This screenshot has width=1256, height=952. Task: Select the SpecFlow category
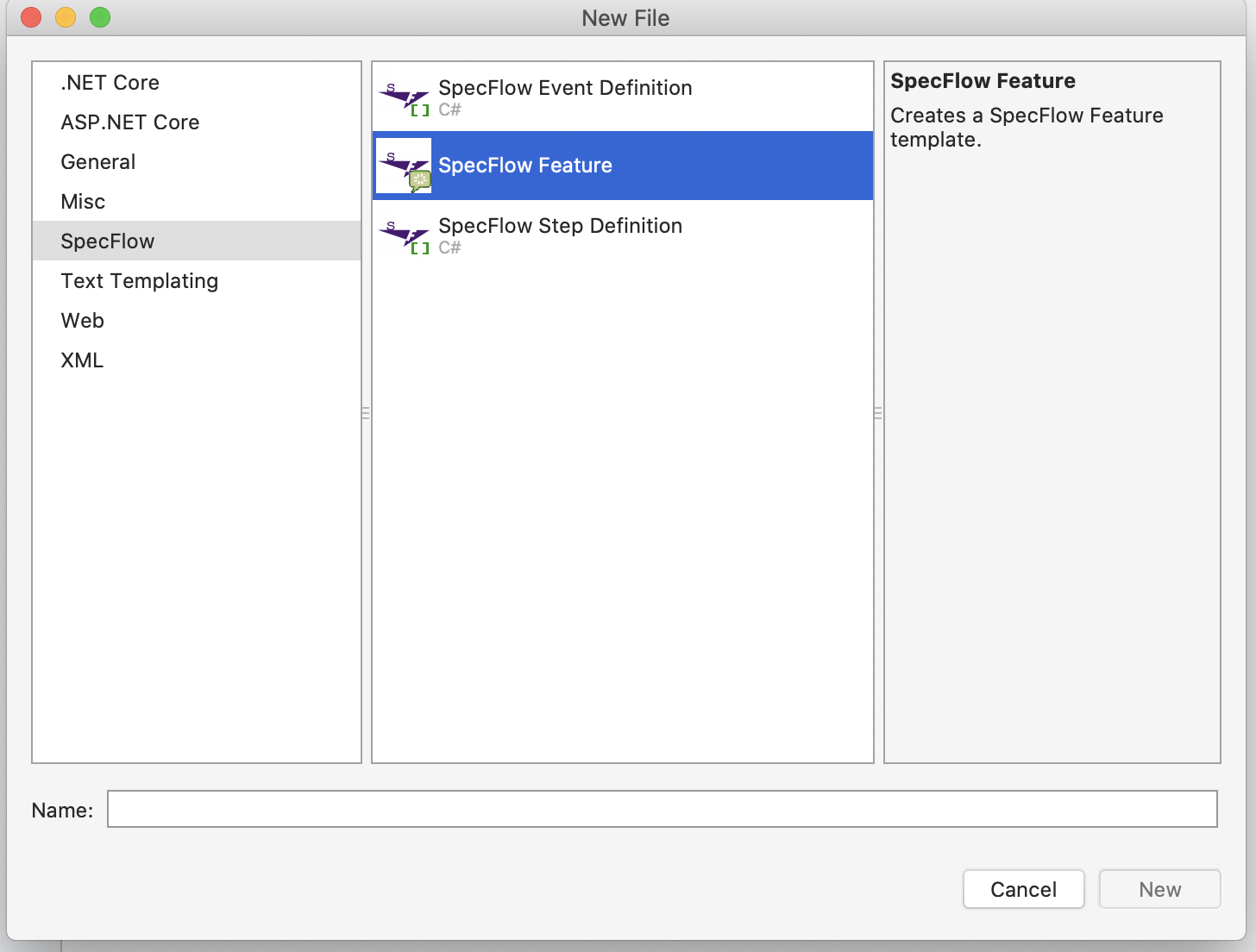coord(197,241)
